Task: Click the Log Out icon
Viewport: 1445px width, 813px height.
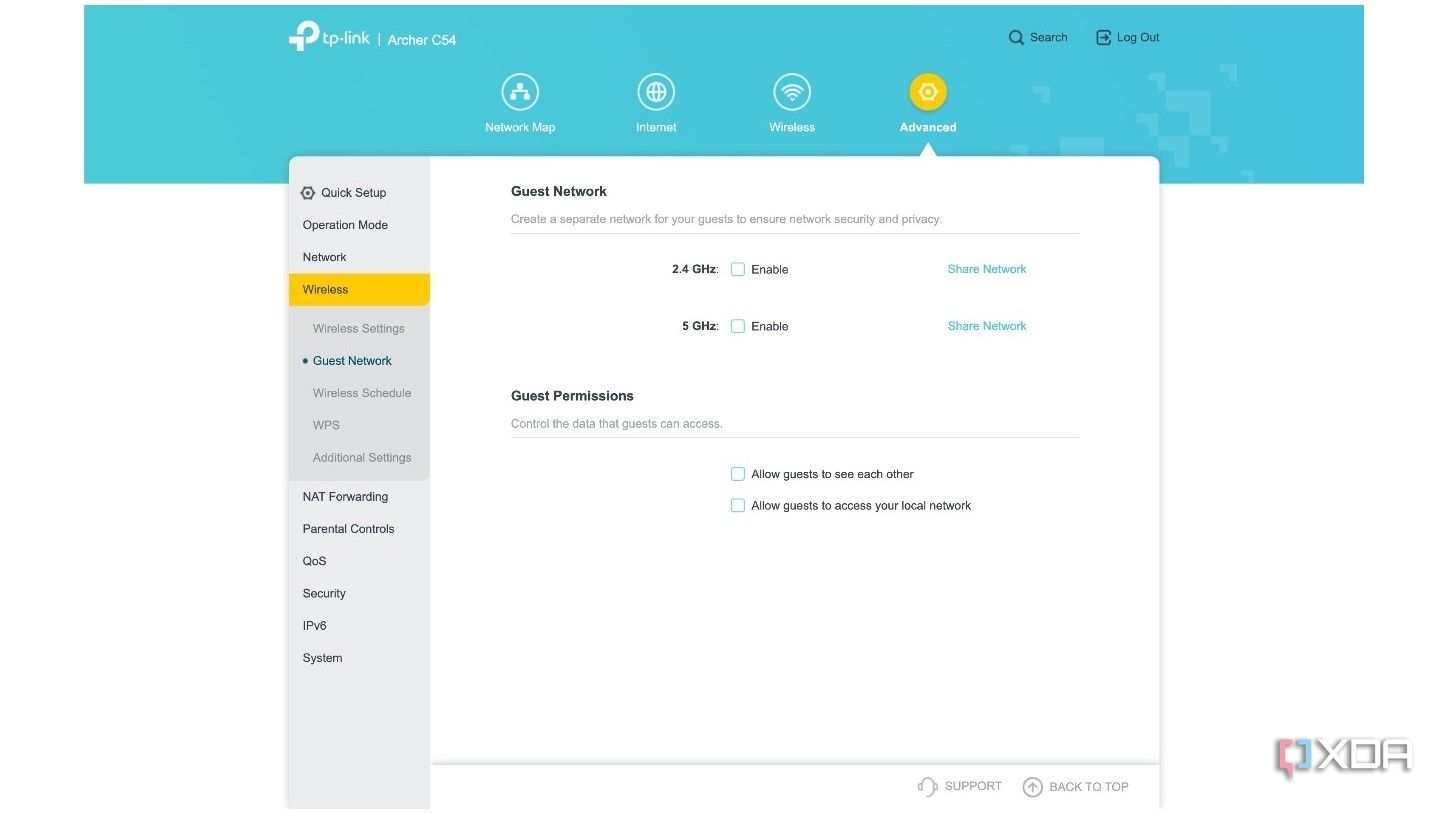Action: point(1104,37)
